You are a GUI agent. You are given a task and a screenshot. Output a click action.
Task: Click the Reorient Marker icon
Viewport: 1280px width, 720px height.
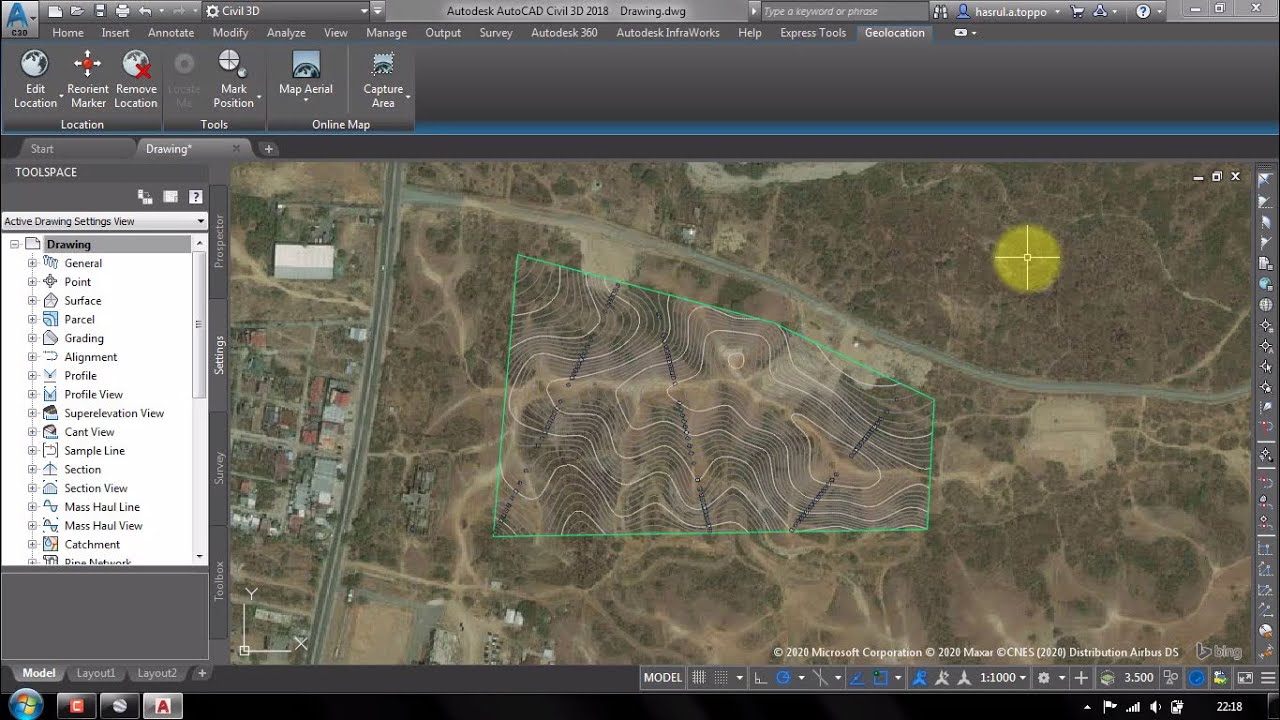pos(88,65)
